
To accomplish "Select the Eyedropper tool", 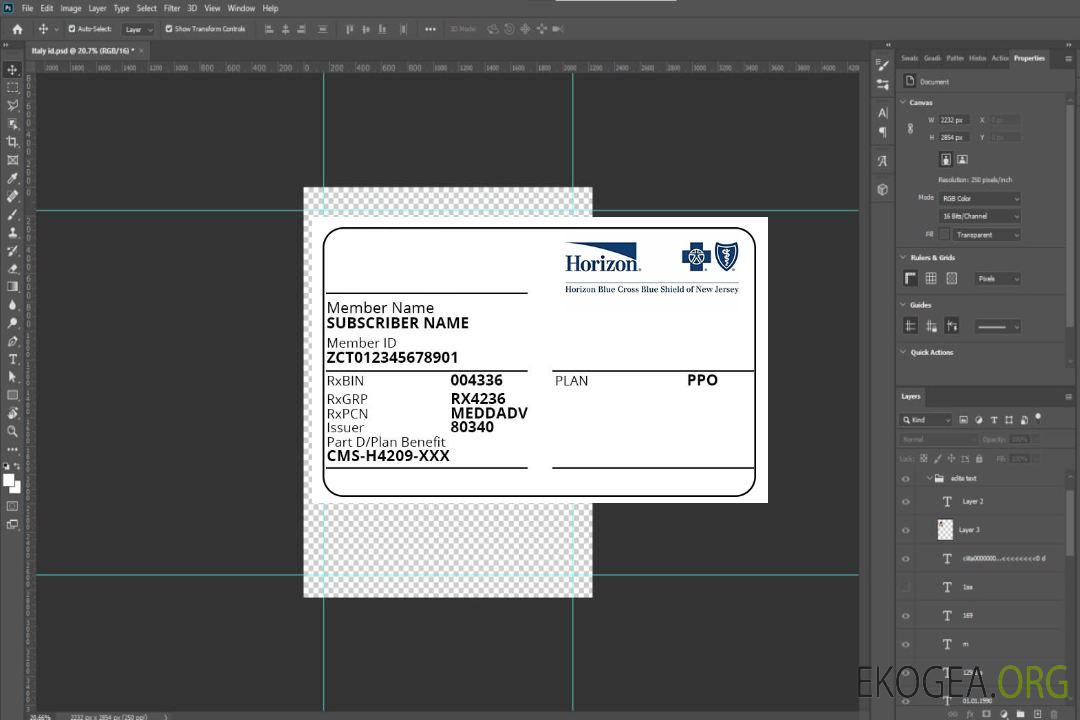I will 13,178.
